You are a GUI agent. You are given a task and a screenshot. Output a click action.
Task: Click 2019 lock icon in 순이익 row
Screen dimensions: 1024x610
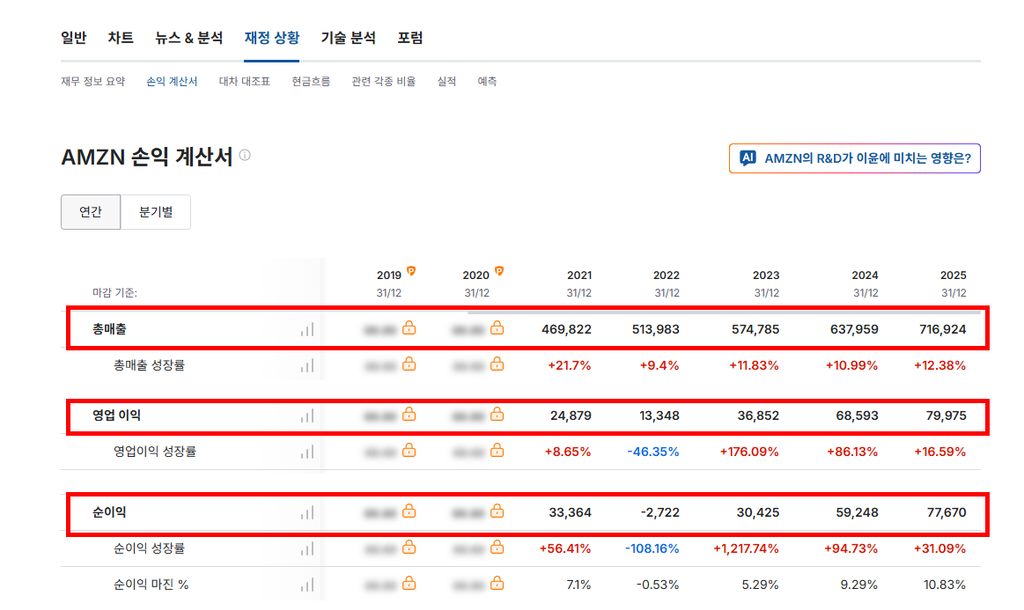pos(409,511)
